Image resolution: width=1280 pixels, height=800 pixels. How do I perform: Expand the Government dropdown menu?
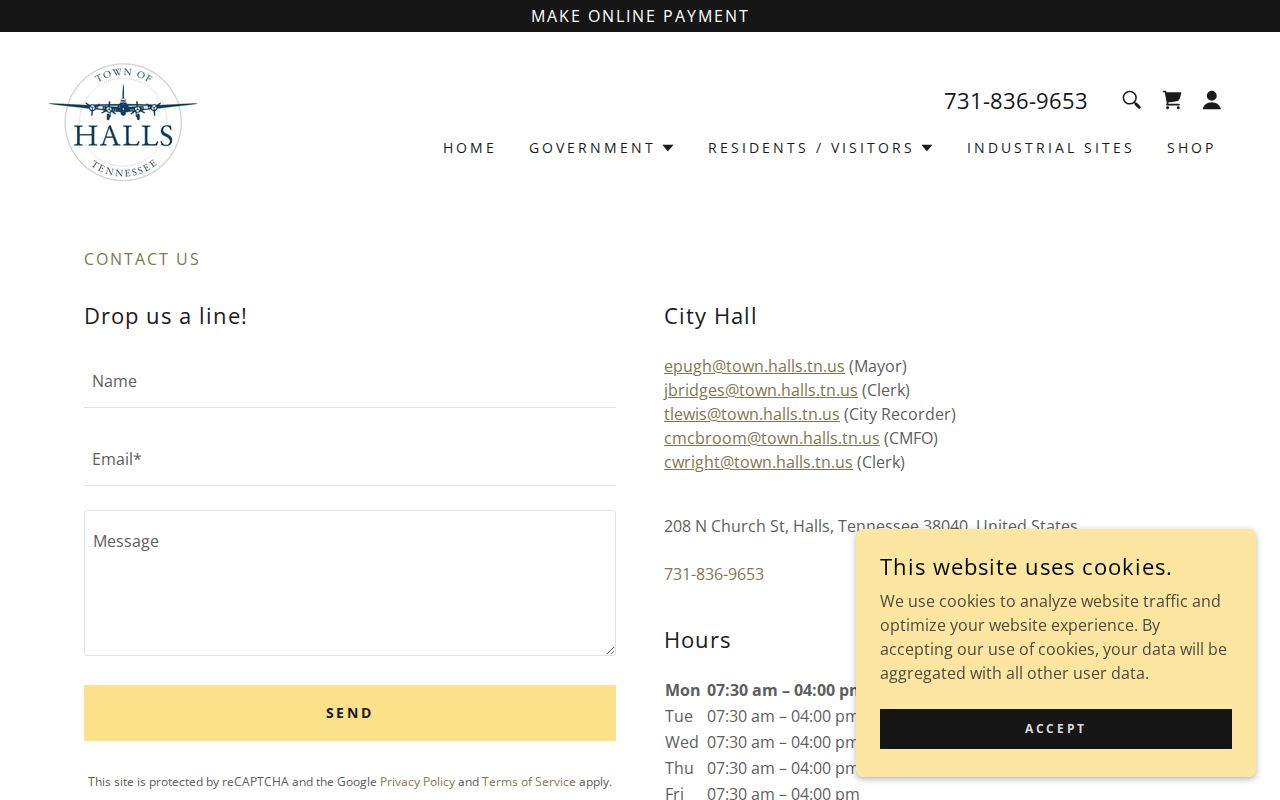602,148
